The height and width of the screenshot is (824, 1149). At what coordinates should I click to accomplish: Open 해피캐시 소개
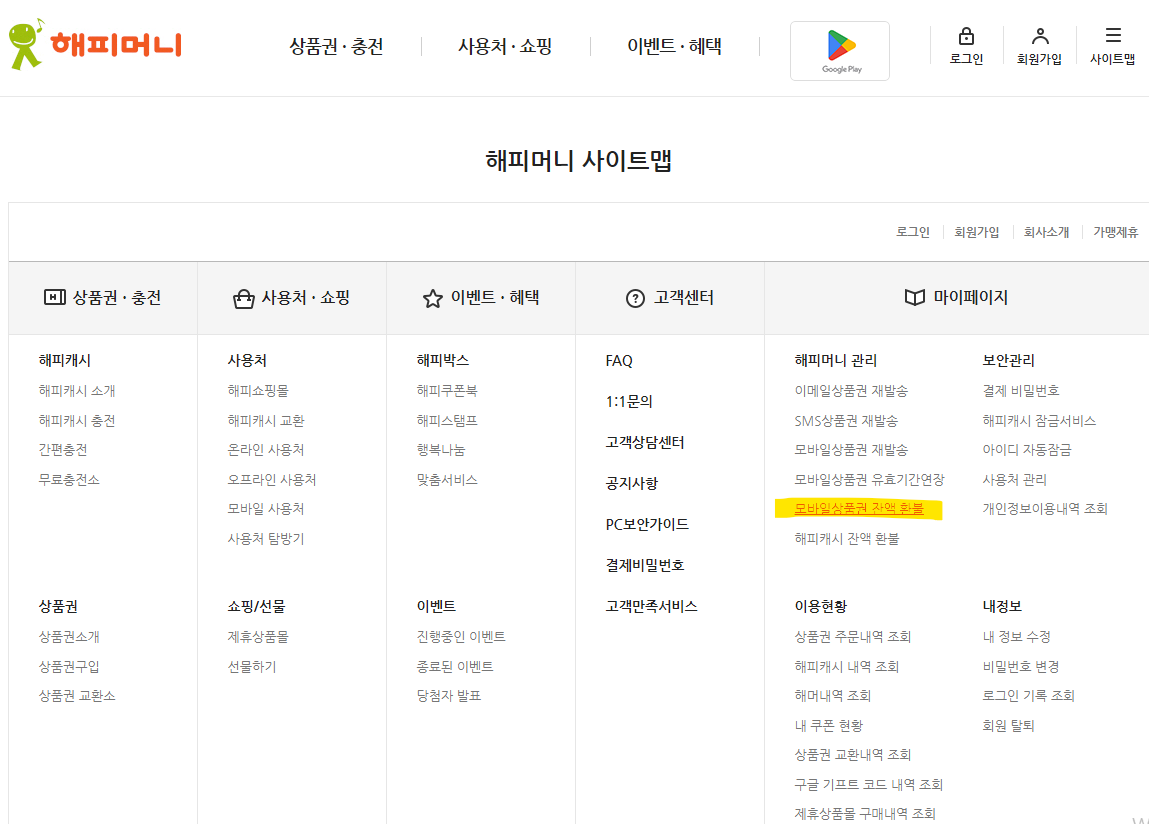point(77,391)
